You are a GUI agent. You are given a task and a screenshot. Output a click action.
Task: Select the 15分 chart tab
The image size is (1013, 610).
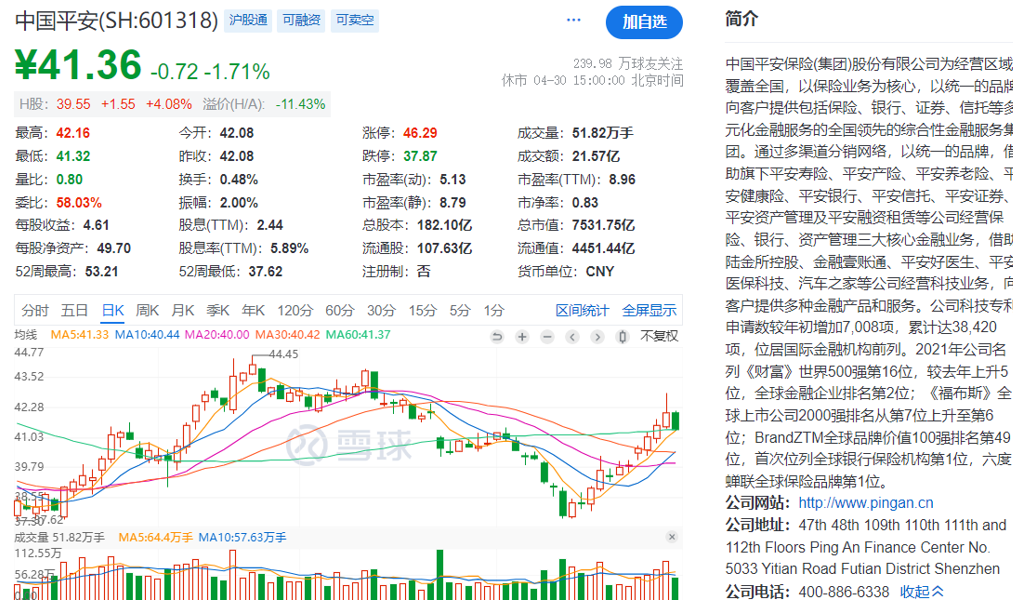423,311
